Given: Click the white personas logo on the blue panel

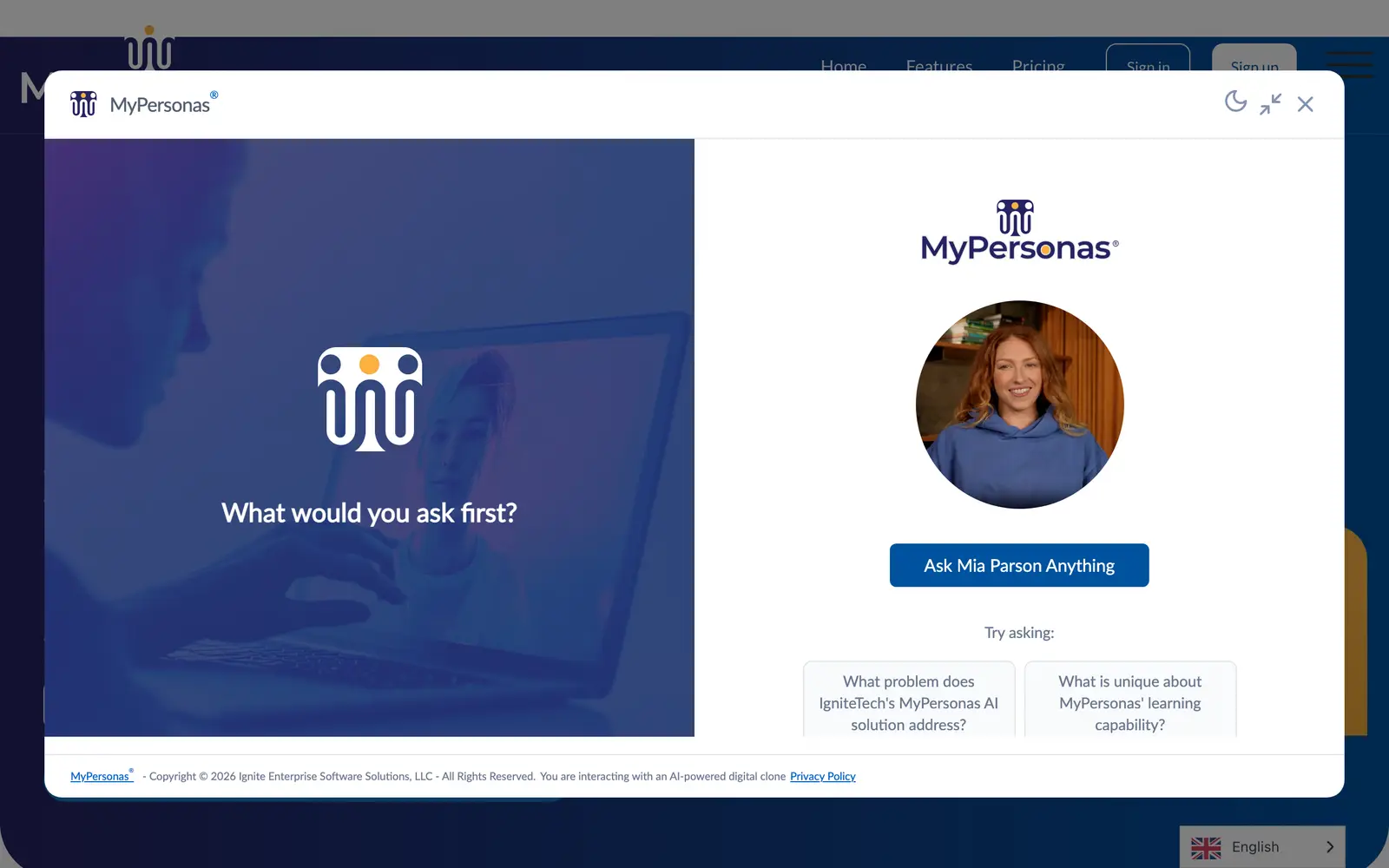Looking at the screenshot, I should coord(370,399).
